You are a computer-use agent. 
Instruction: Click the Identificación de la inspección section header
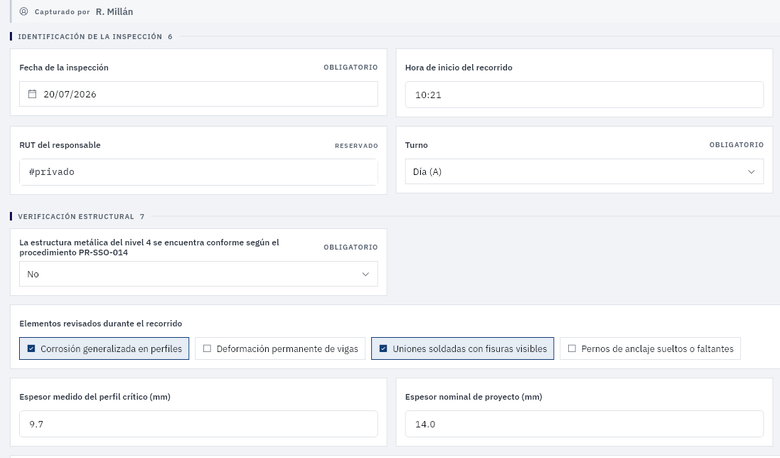90,36
